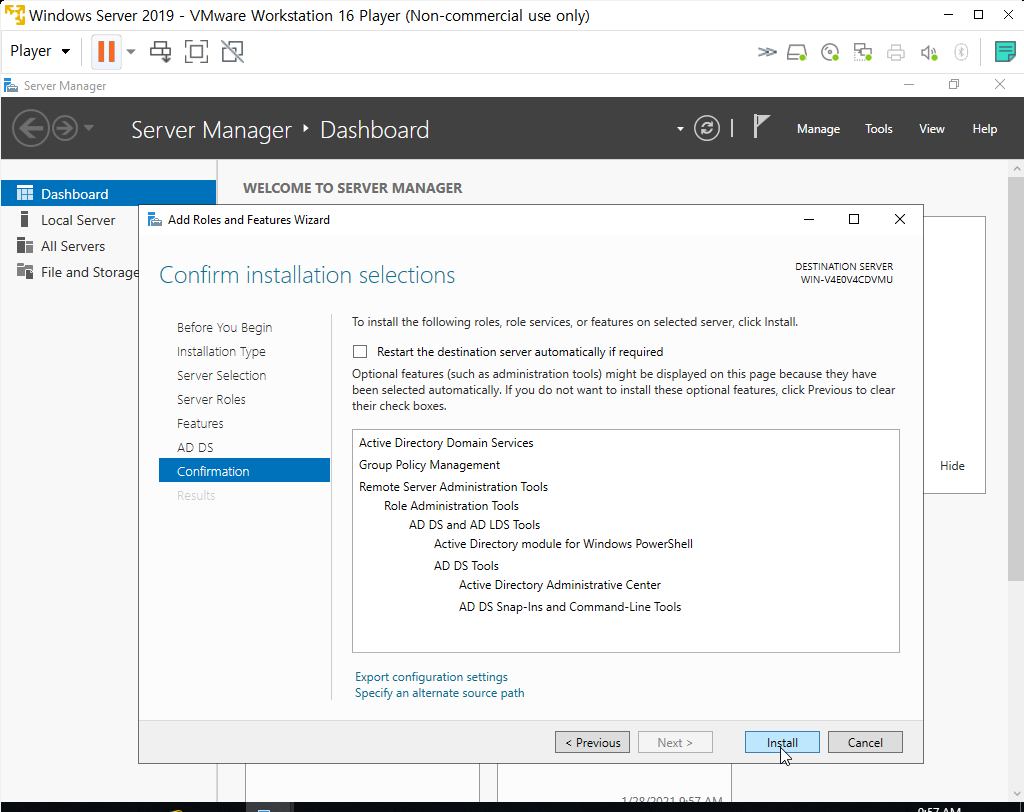Go to the Before You Begin wizard step
Viewport: 1024px width, 812px height.
225,327
